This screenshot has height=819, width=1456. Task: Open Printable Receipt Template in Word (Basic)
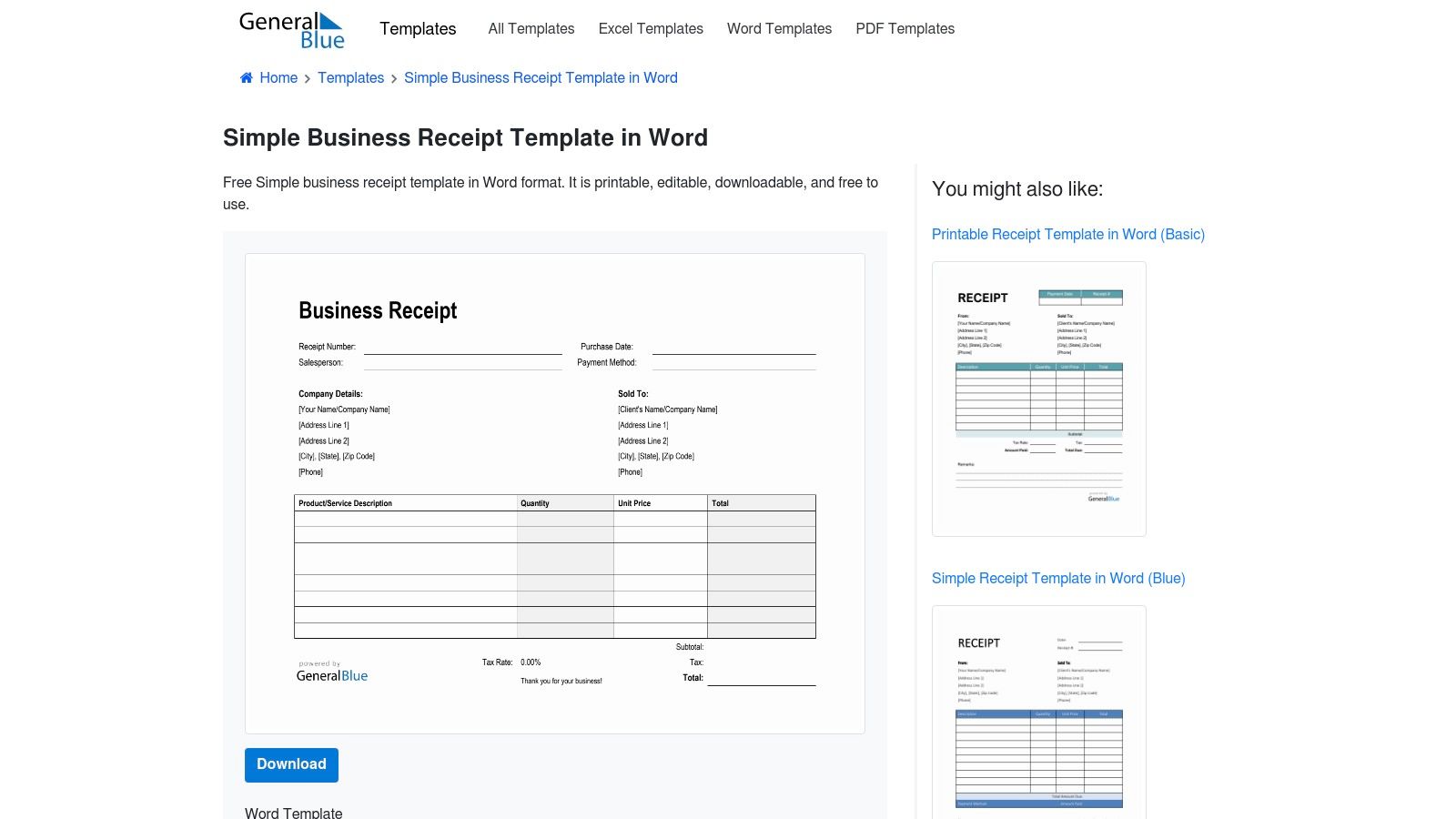pyautogui.click(x=1068, y=234)
